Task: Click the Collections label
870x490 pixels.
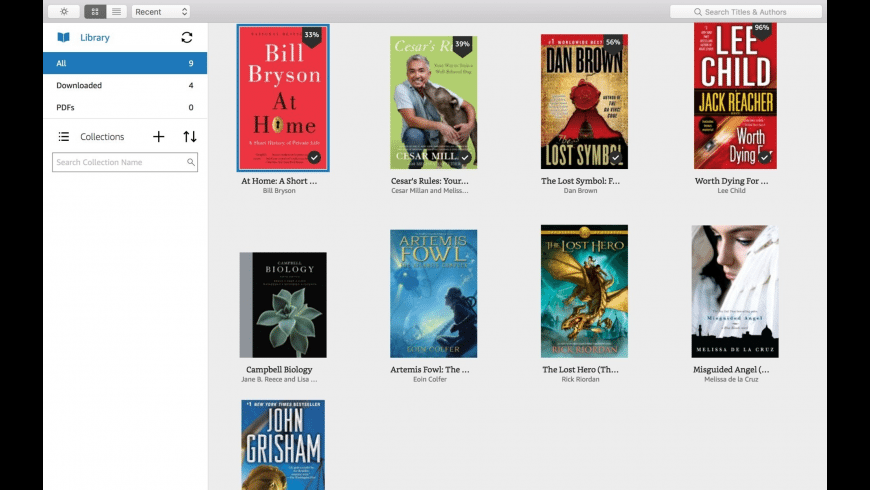Action: [102, 137]
